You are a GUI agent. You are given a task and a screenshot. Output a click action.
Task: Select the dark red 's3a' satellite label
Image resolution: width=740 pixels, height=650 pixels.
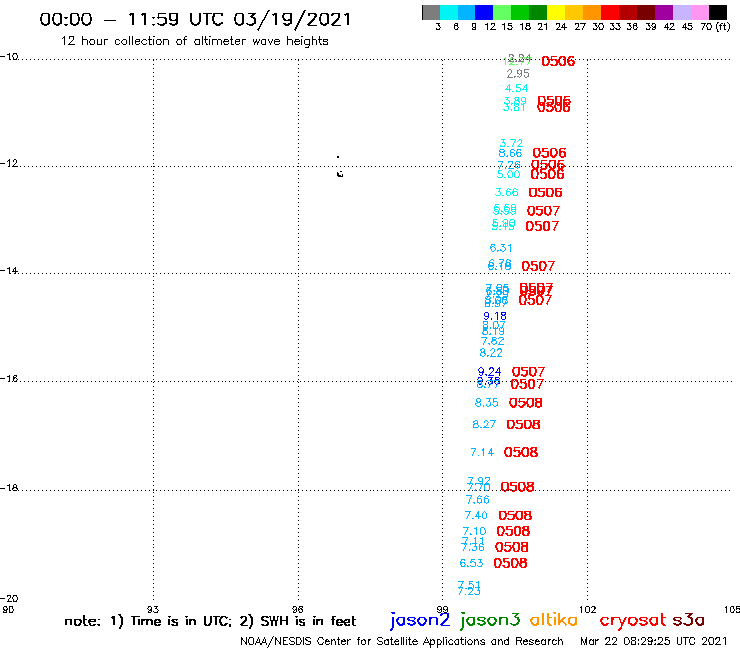(688, 619)
